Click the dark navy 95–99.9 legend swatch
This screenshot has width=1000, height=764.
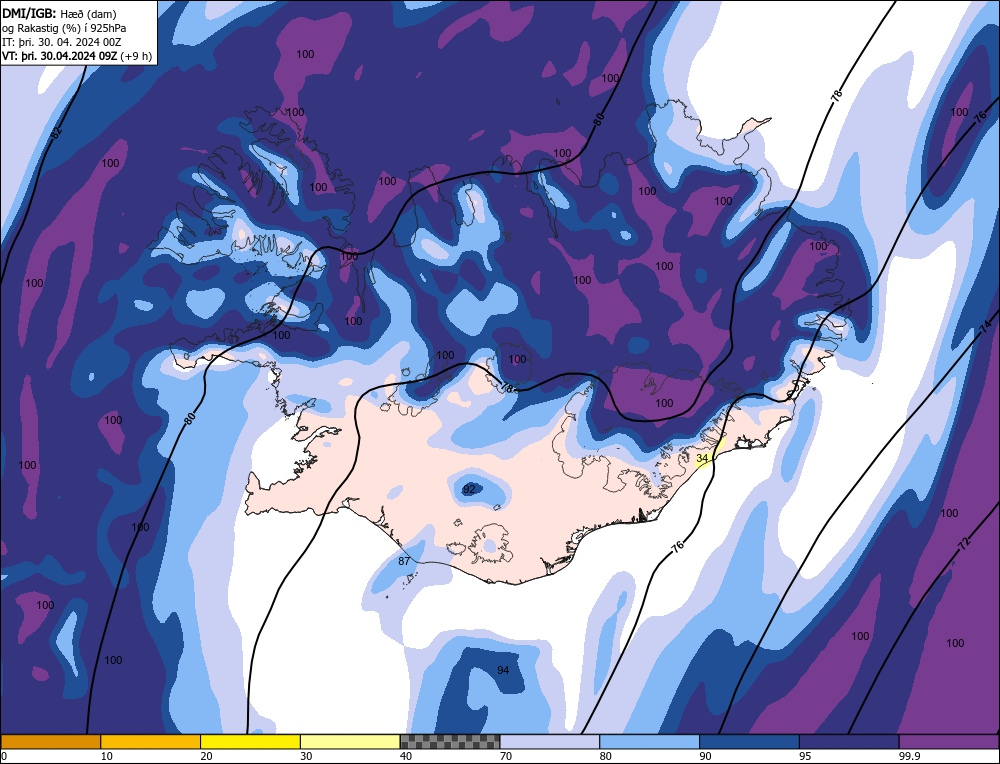coord(849,741)
